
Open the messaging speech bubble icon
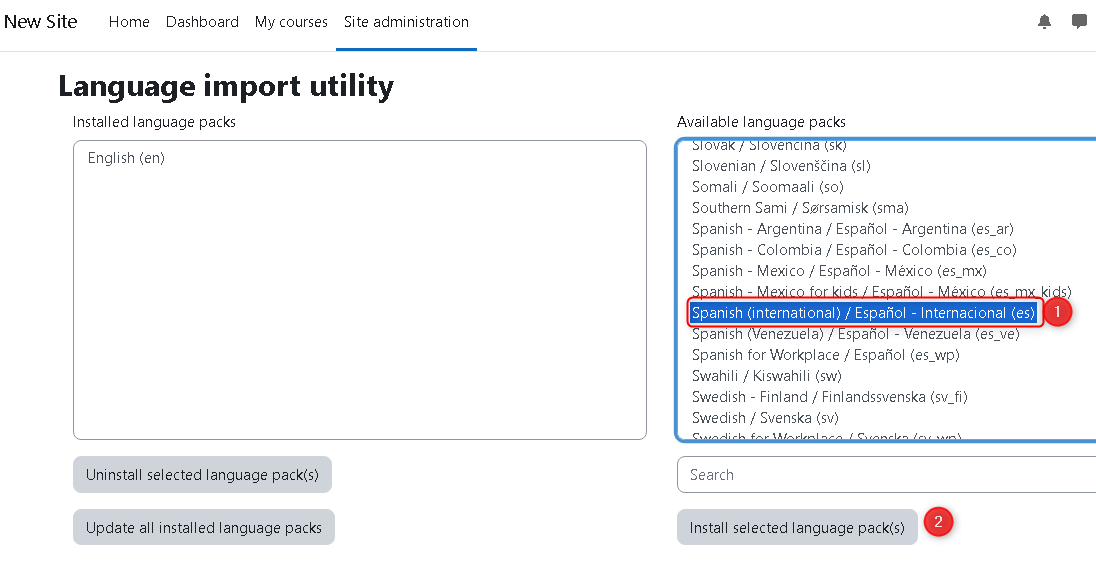pyautogui.click(x=1079, y=21)
